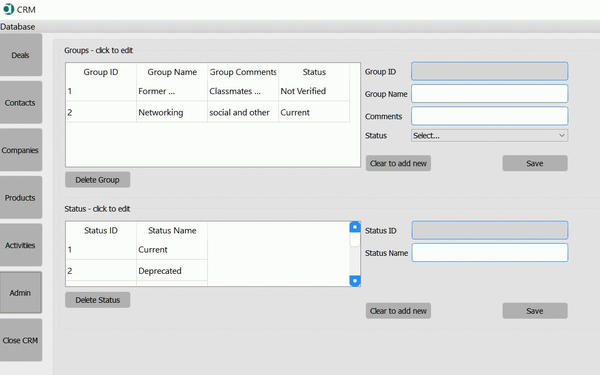Focus the Group Name input field
The image size is (600, 375).
[x=489, y=94]
